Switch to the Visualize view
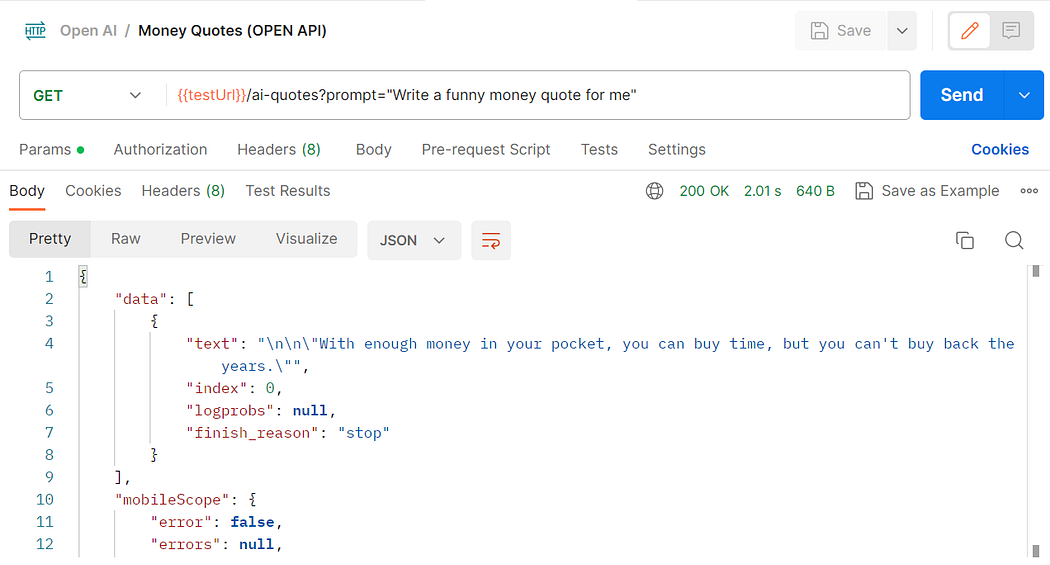 click(x=307, y=239)
